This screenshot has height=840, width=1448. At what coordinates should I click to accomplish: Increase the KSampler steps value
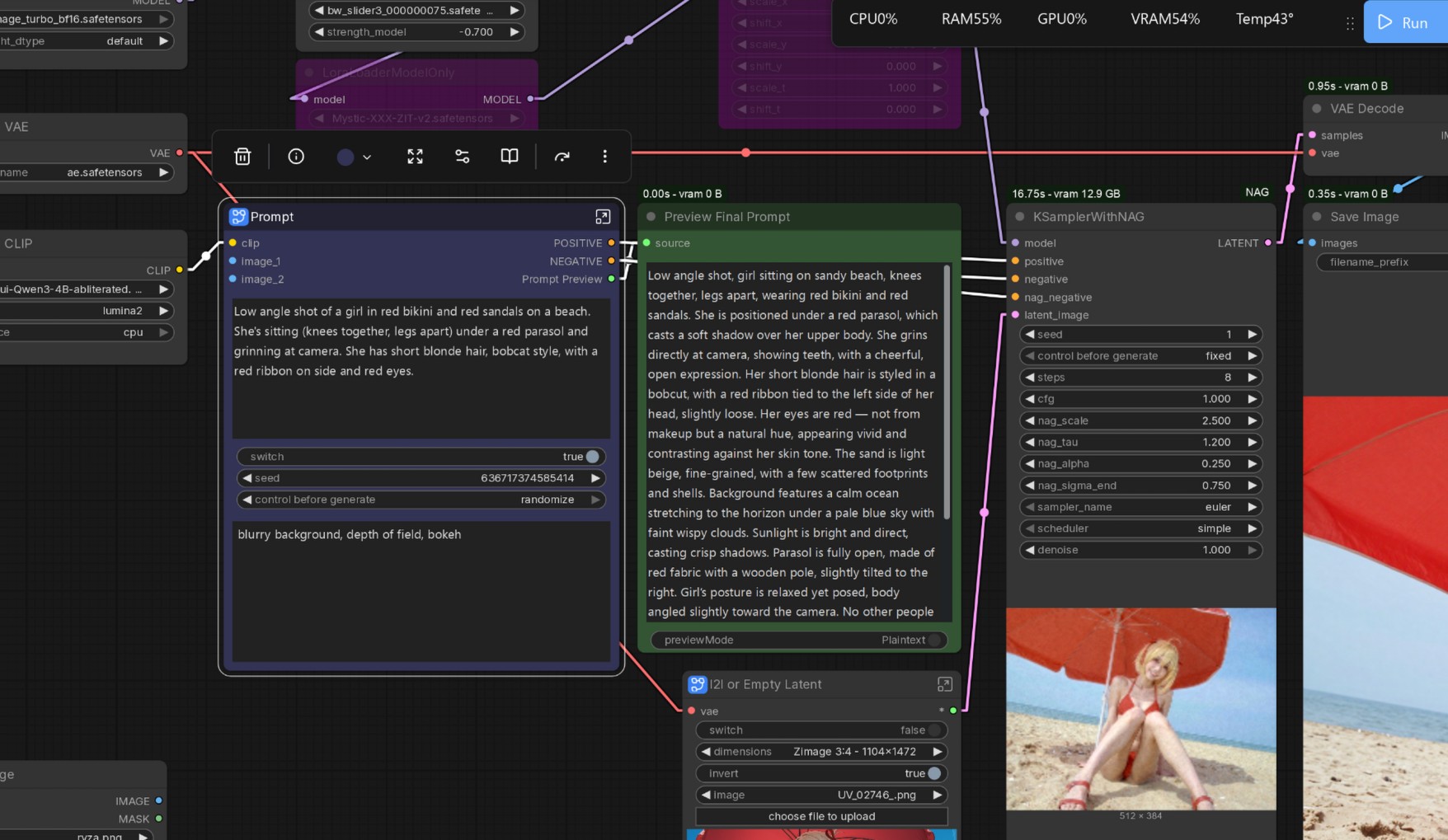point(1253,378)
